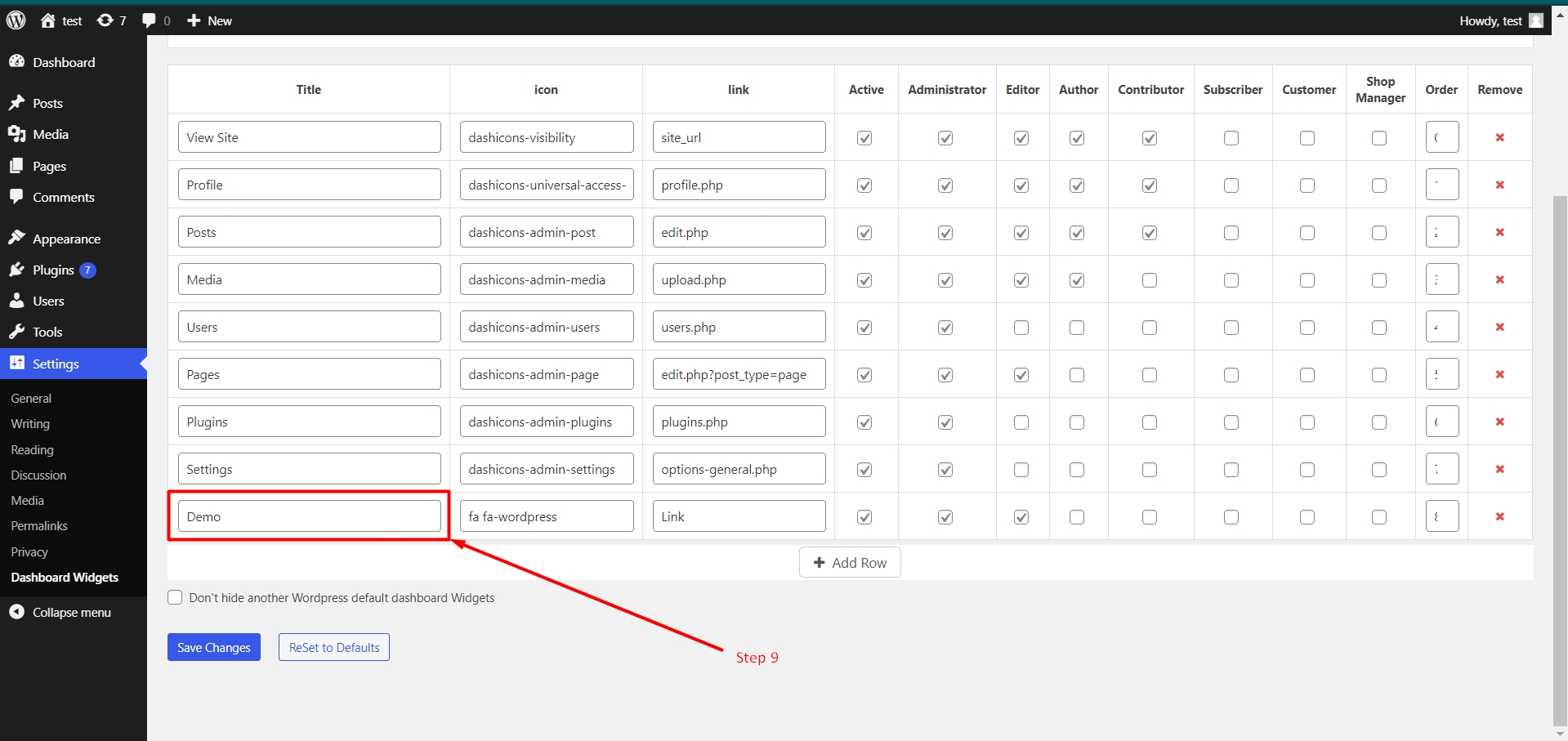Click the New link in admin bar

tap(210, 20)
